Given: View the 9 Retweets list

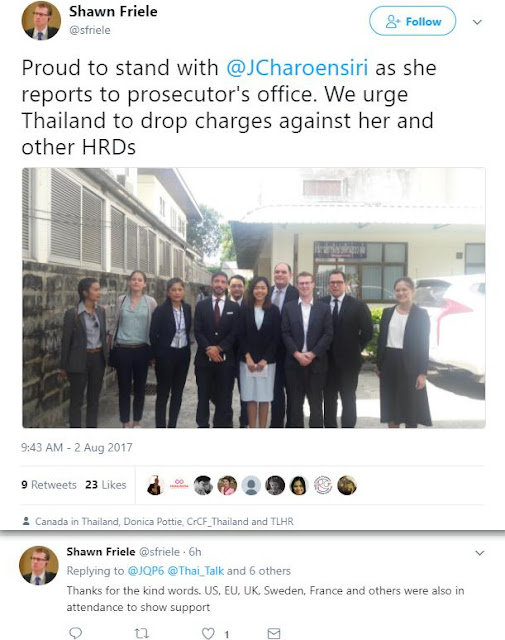Looking at the screenshot, I should coord(49,484).
